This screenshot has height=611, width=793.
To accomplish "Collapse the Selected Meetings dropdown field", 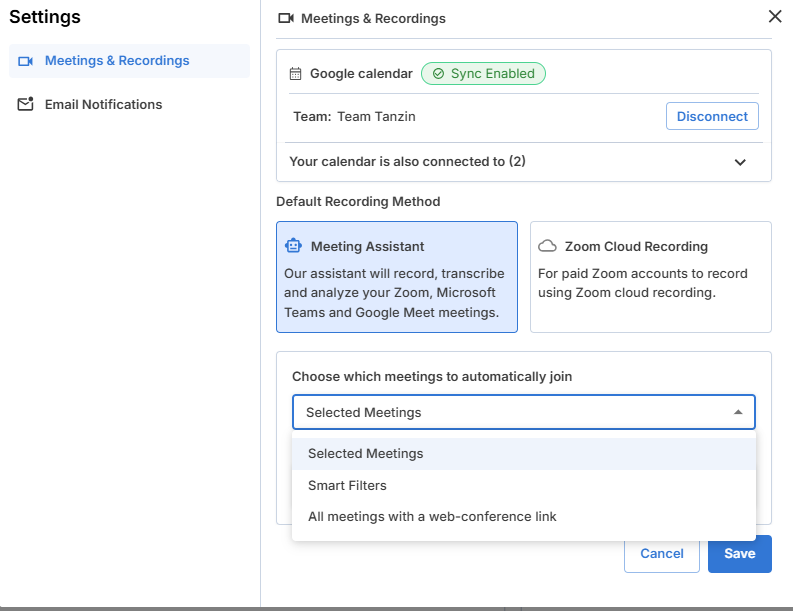I will tap(523, 412).
